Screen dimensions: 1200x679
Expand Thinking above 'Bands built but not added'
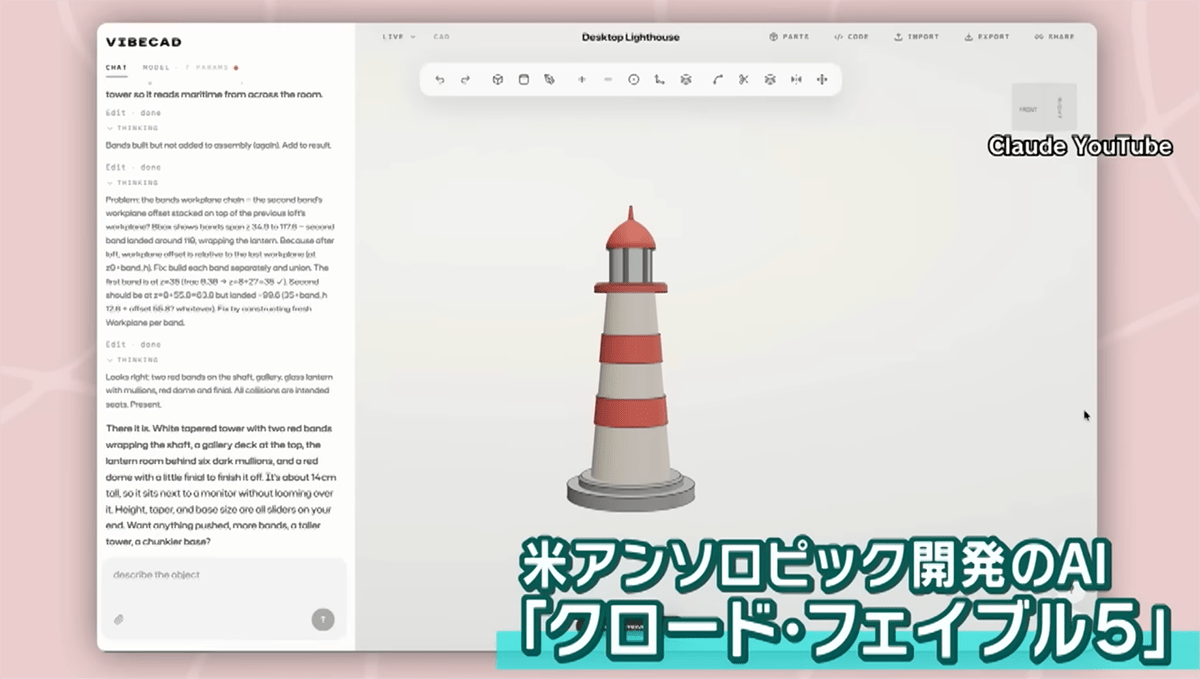(x=132, y=129)
